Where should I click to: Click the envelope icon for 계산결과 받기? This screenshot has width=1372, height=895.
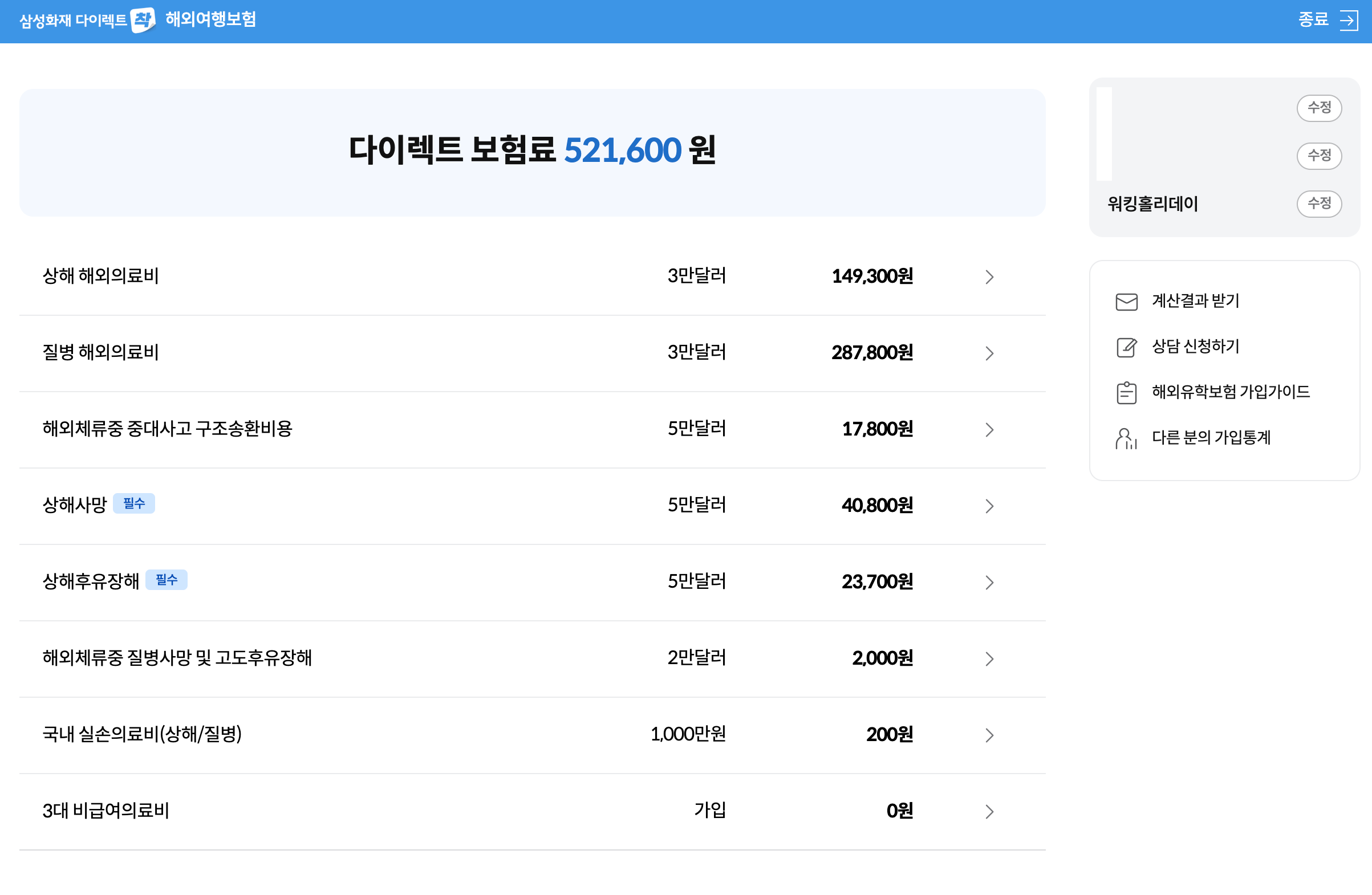1126,302
